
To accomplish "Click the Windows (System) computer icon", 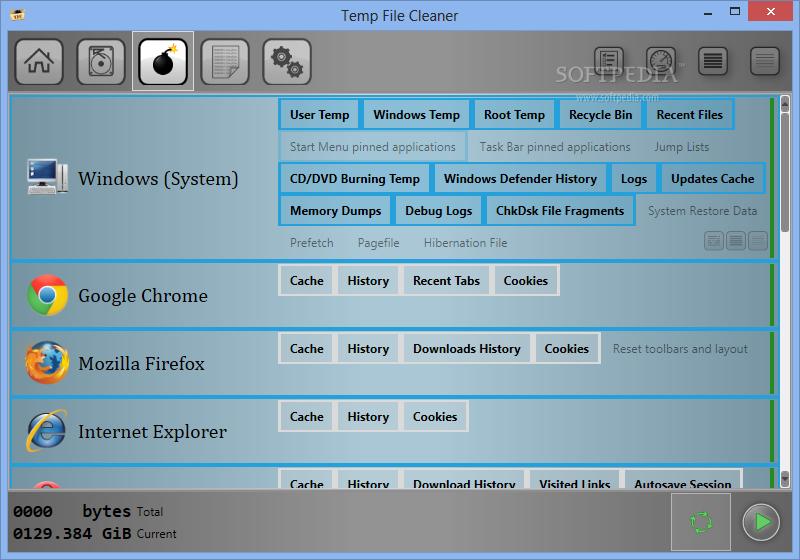I will (x=47, y=177).
